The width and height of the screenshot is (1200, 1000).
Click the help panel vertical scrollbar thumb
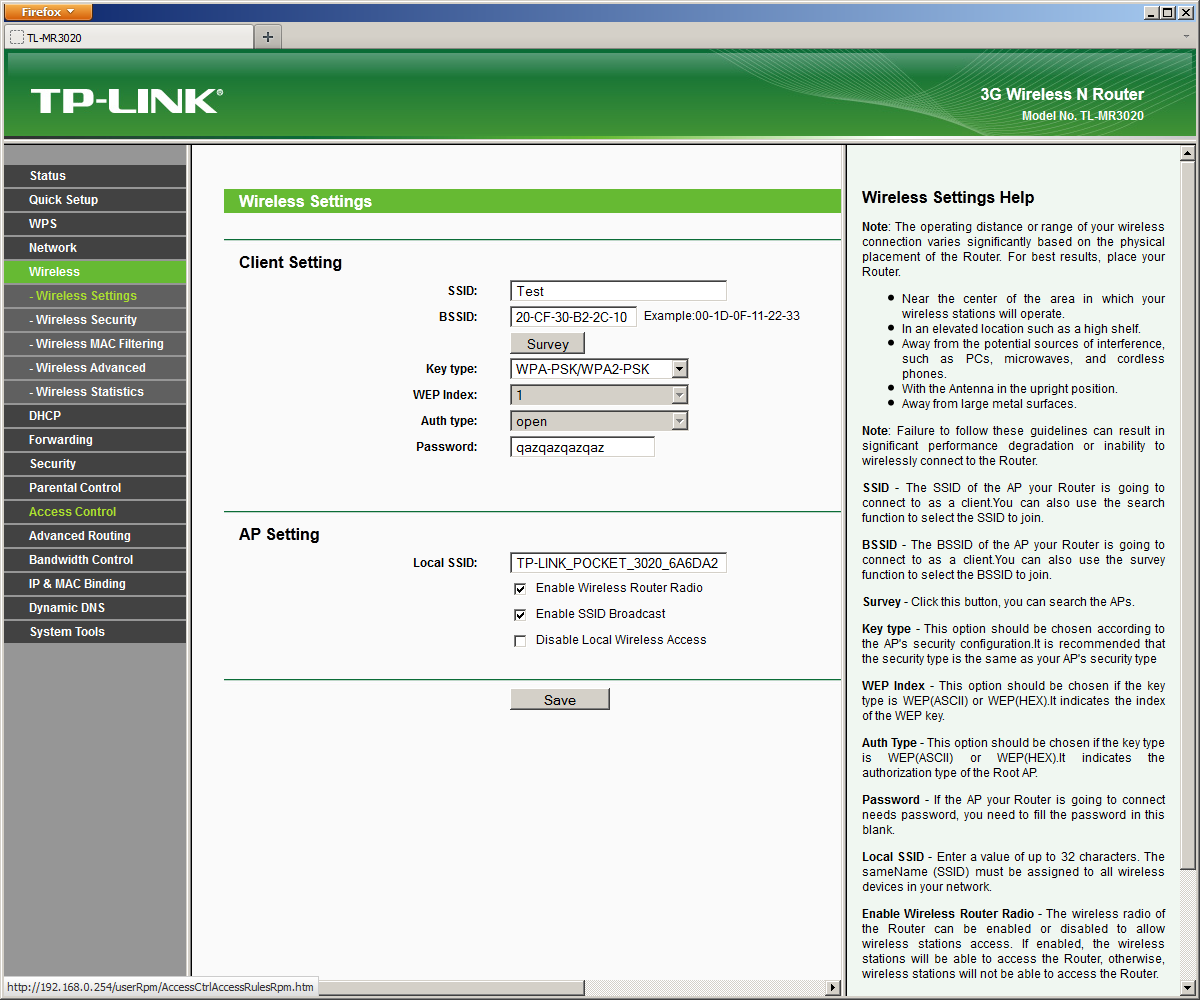pyautogui.click(x=1188, y=515)
